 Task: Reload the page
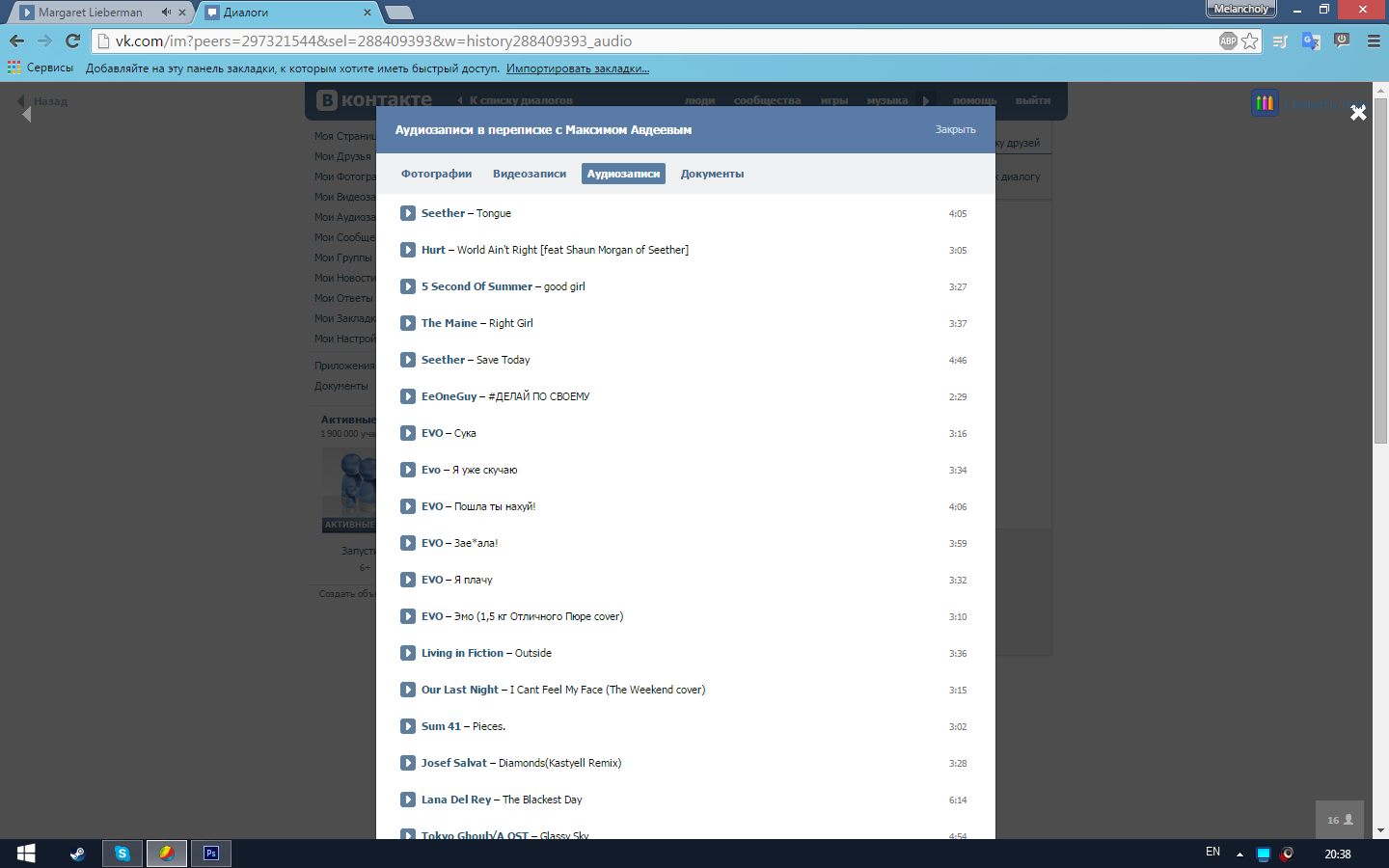72,41
